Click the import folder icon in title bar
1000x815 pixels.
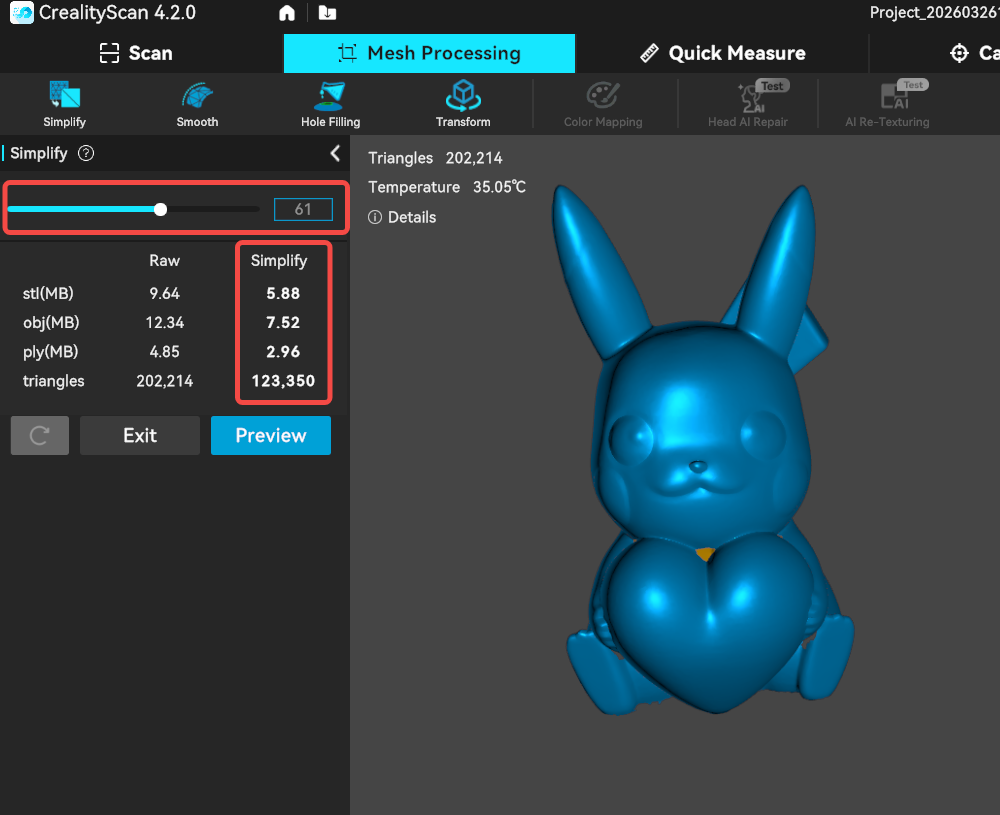[327, 13]
